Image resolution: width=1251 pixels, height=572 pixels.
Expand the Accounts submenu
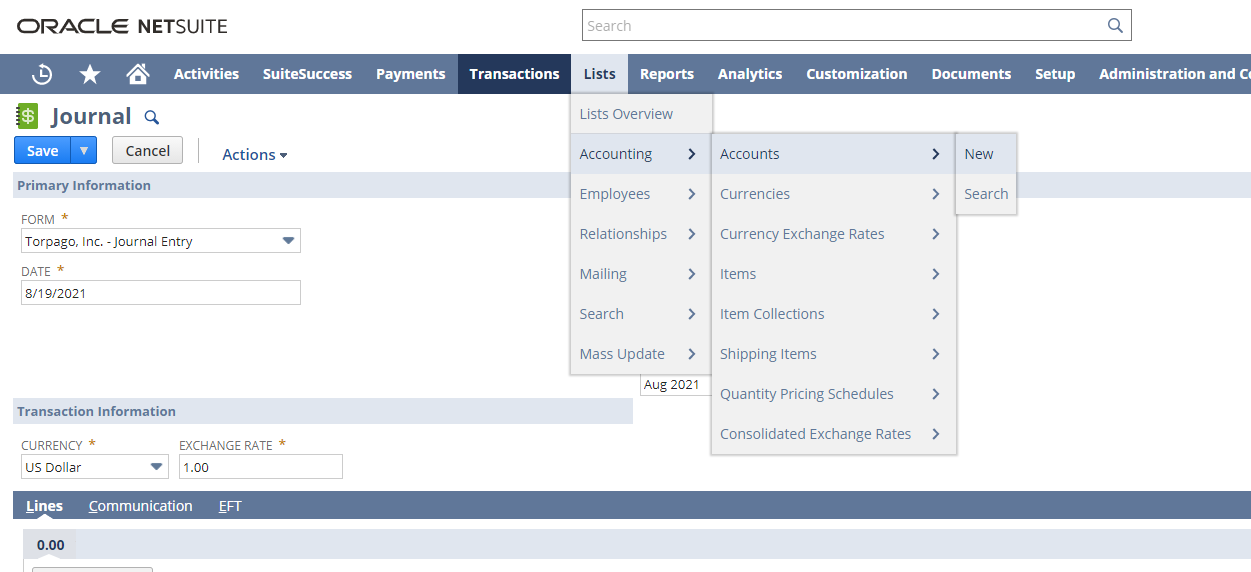[834, 154]
